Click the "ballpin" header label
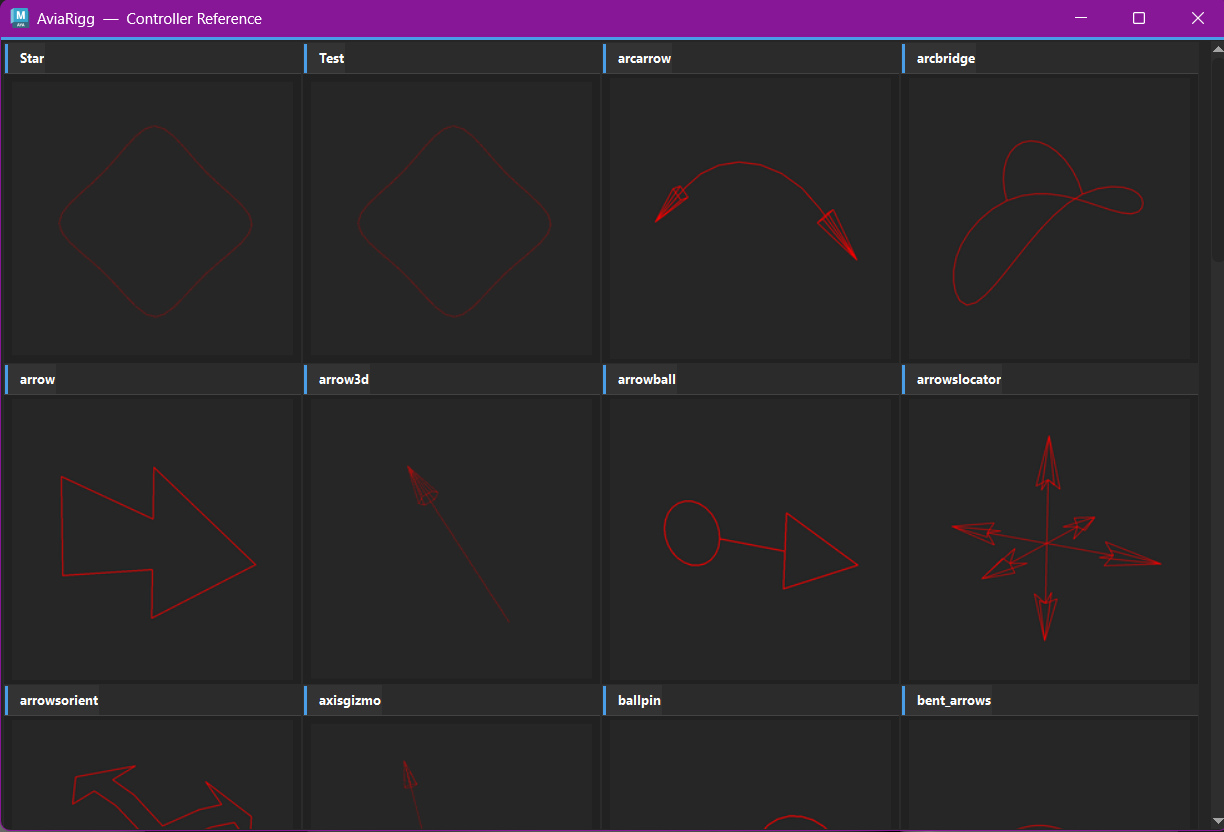The width and height of the screenshot is (1224, 832). click(639, 700)
